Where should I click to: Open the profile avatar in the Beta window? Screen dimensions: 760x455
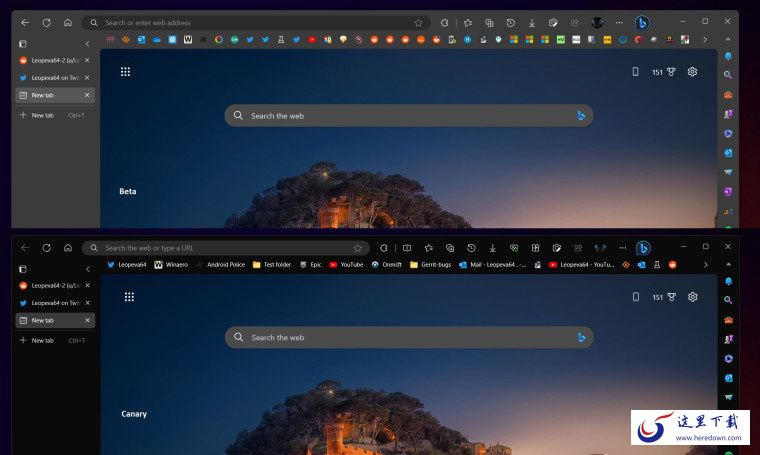tap(597, 23)
